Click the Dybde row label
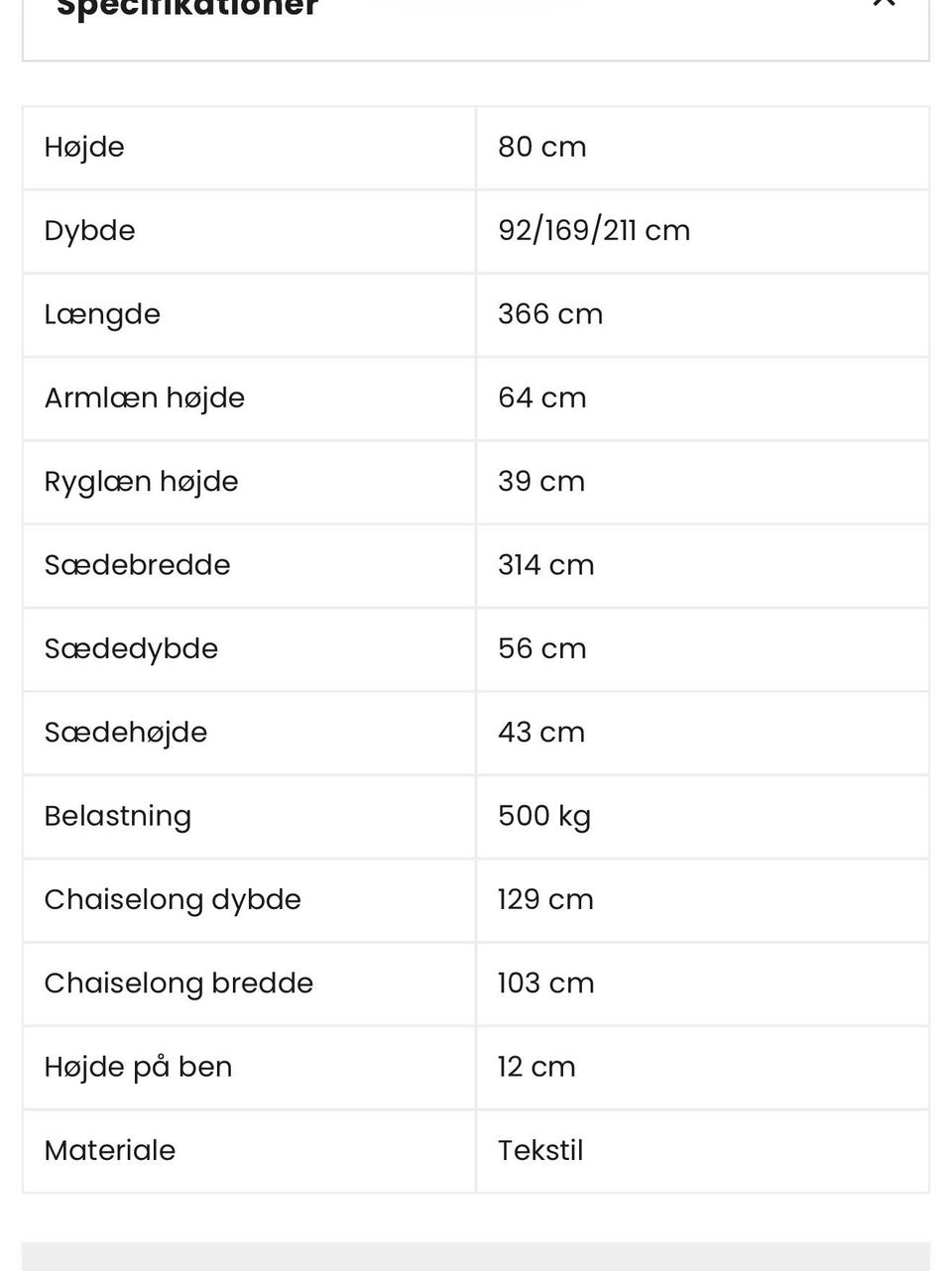The width and height of the screenshot is (952, 1271). [89, 230]
